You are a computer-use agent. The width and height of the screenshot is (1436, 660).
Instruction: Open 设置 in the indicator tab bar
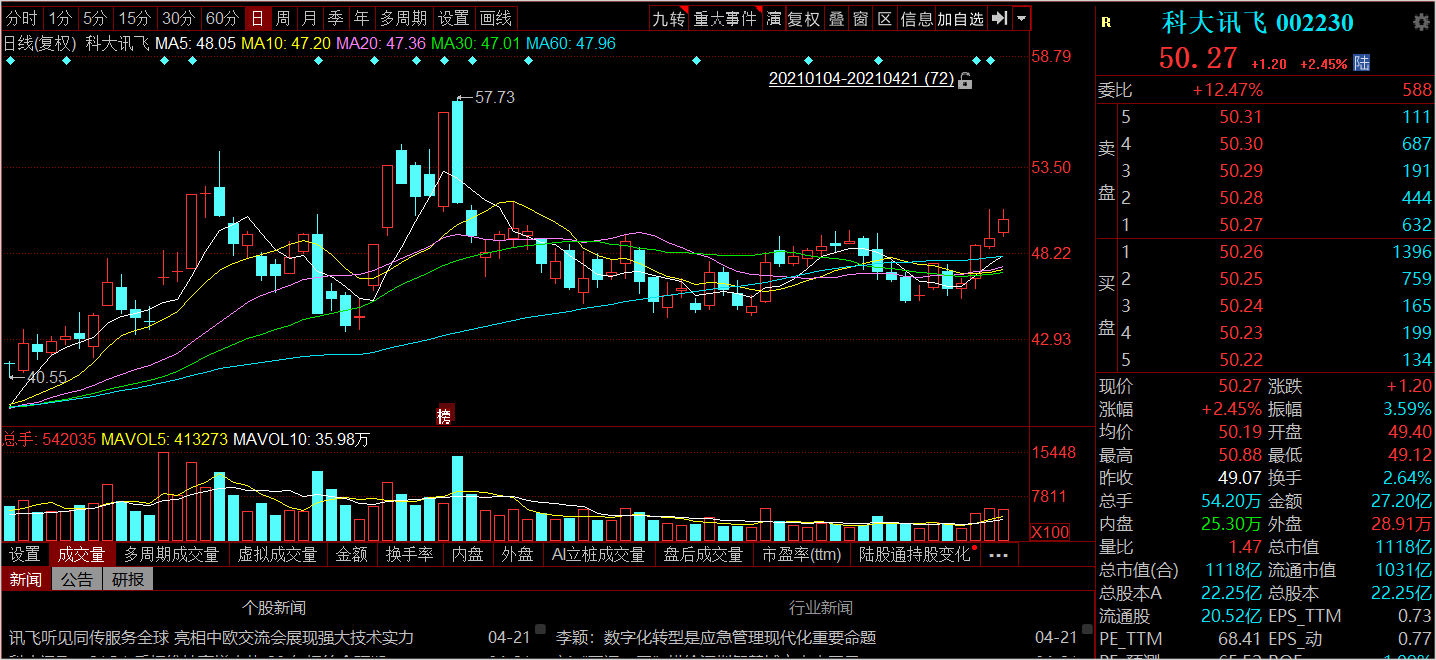point(25,554)
